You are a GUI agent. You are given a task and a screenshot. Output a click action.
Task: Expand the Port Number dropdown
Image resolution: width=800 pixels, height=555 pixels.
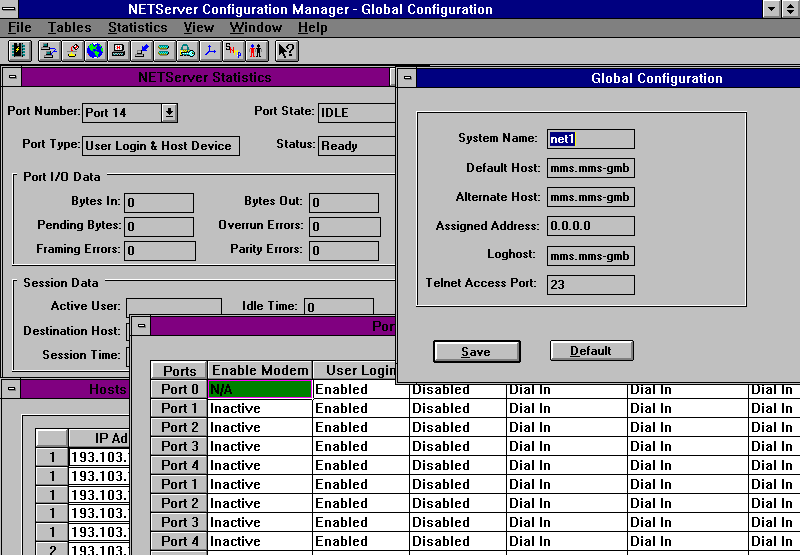[x=169, y=113]
